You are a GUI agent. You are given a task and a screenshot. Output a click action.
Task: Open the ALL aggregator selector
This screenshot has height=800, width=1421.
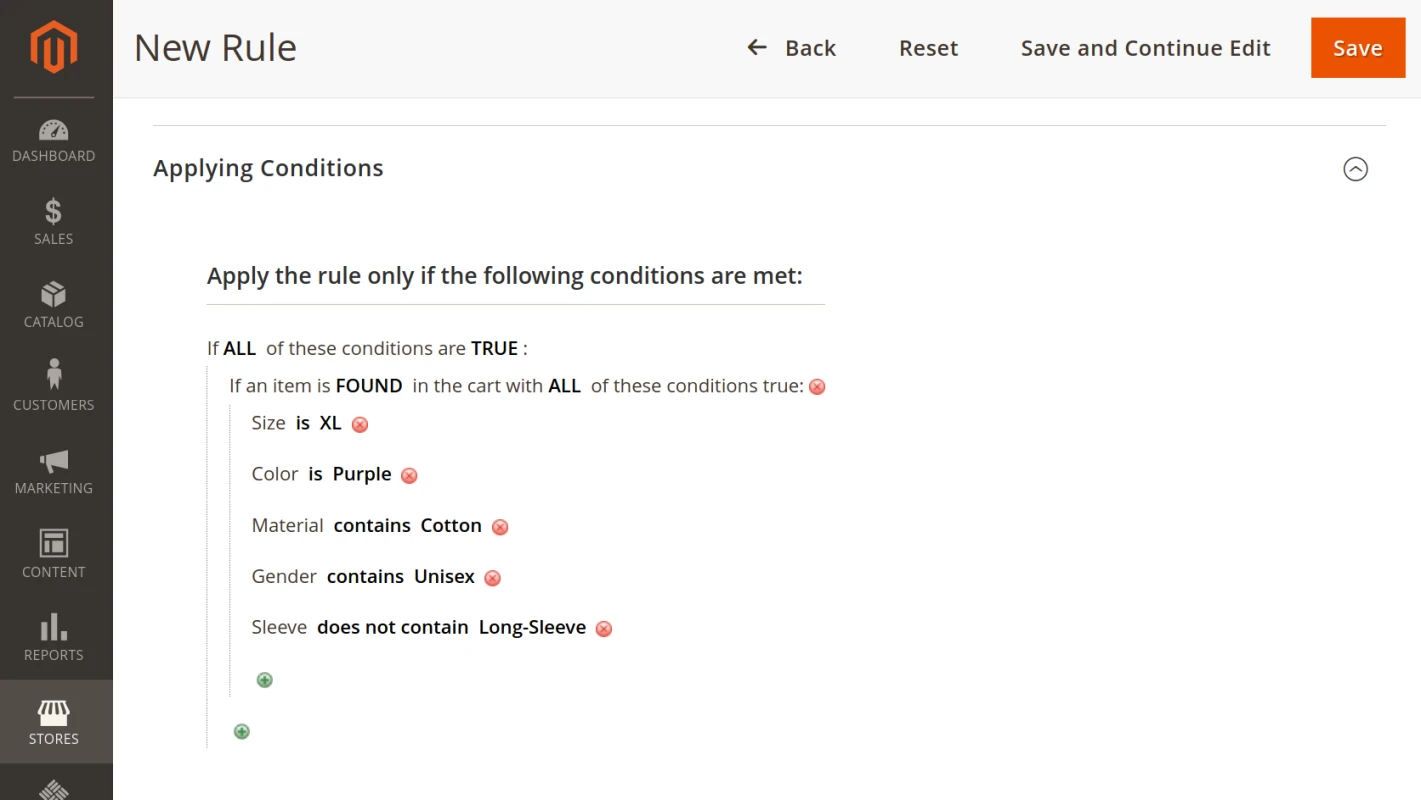tap(240, 348)
